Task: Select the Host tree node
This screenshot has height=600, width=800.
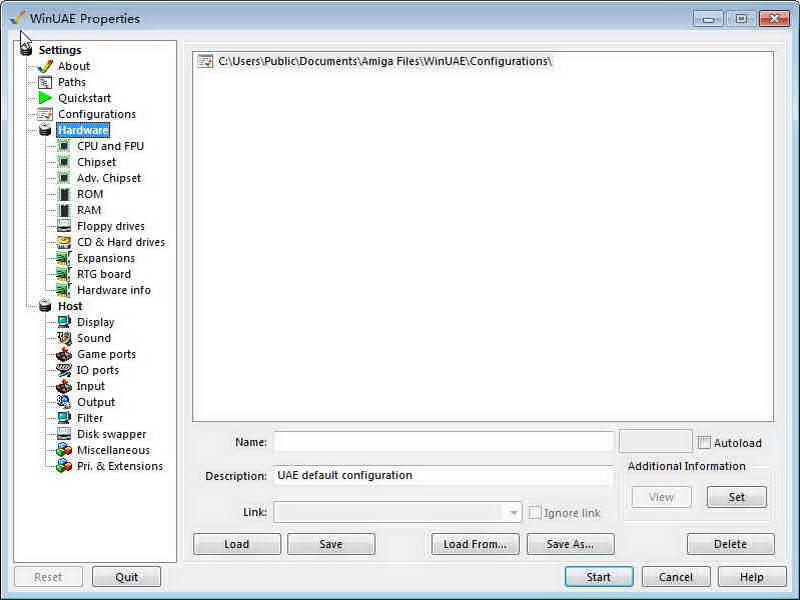Action: click(70, 306)
